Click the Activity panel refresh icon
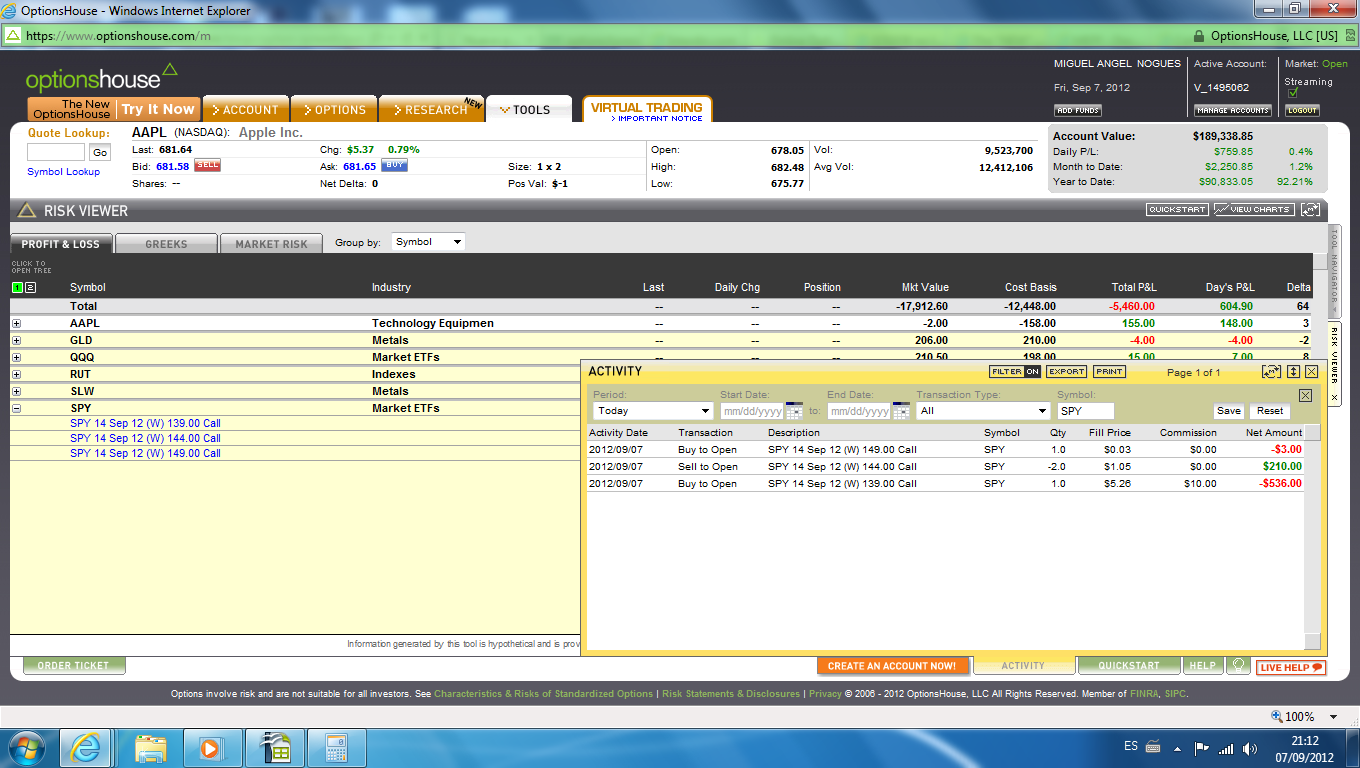 (1272, 372)
